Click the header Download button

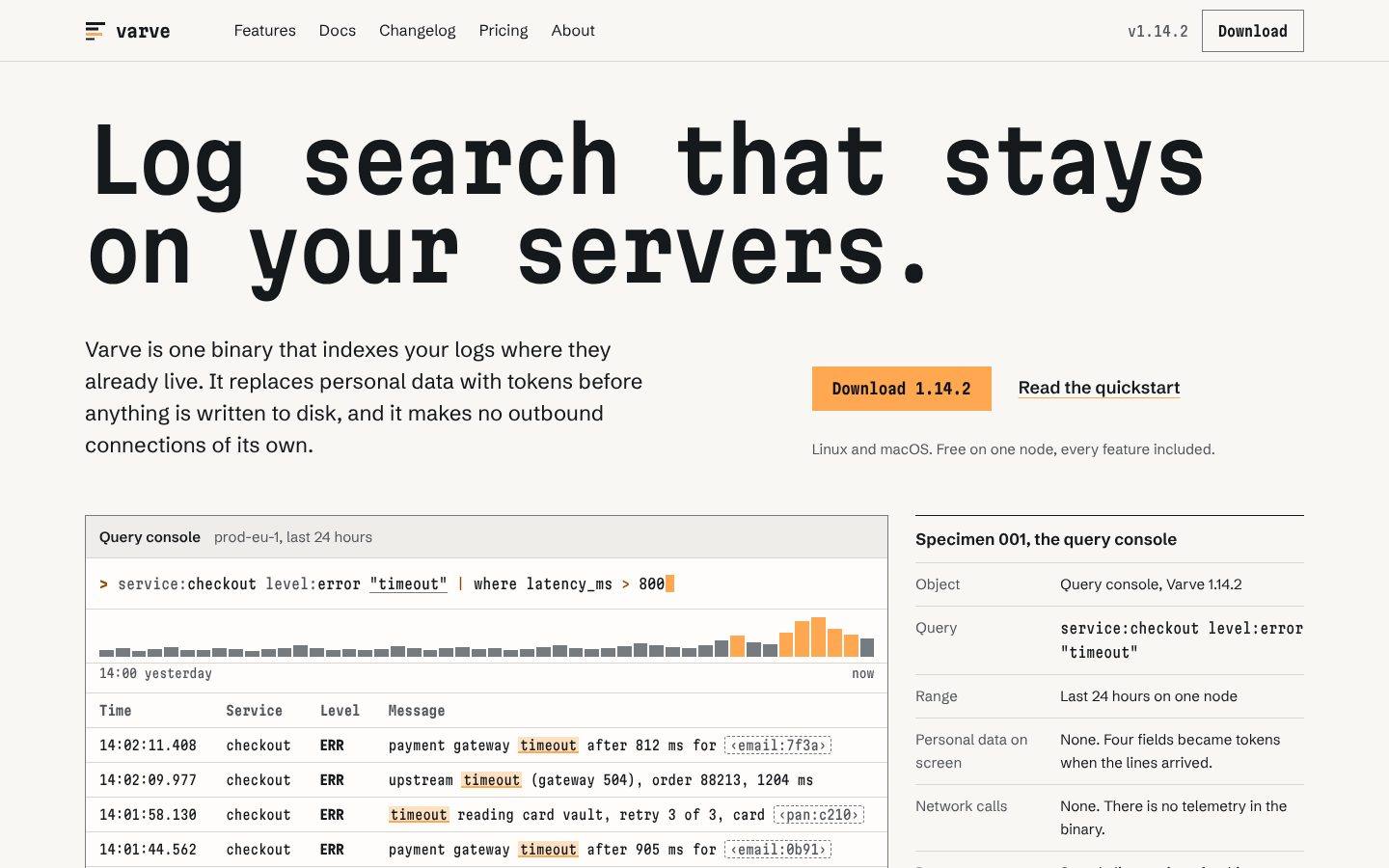pos(1252,31)
